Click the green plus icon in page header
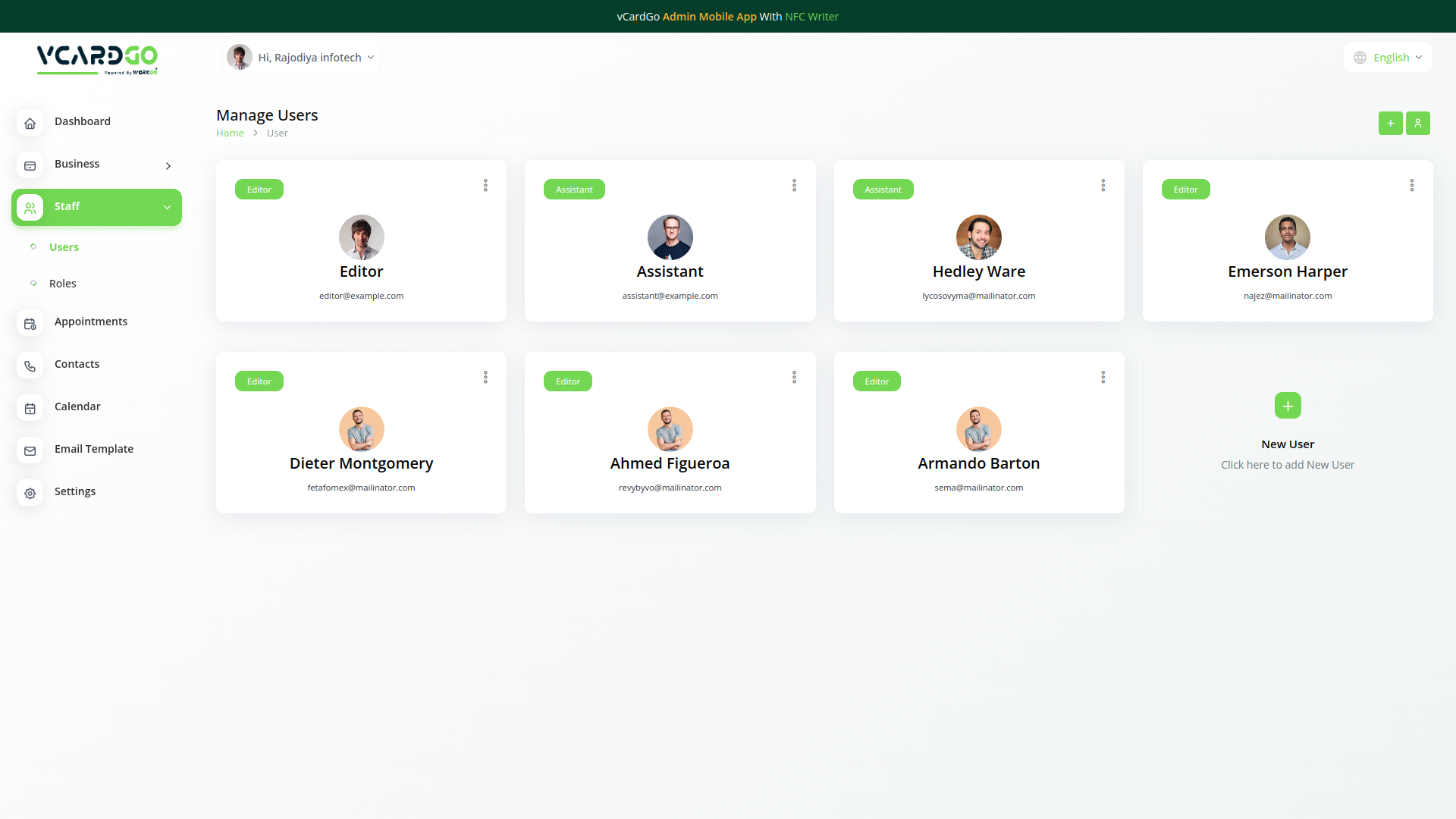This screenshot has width=1456, height=819. pos(1390,123)
